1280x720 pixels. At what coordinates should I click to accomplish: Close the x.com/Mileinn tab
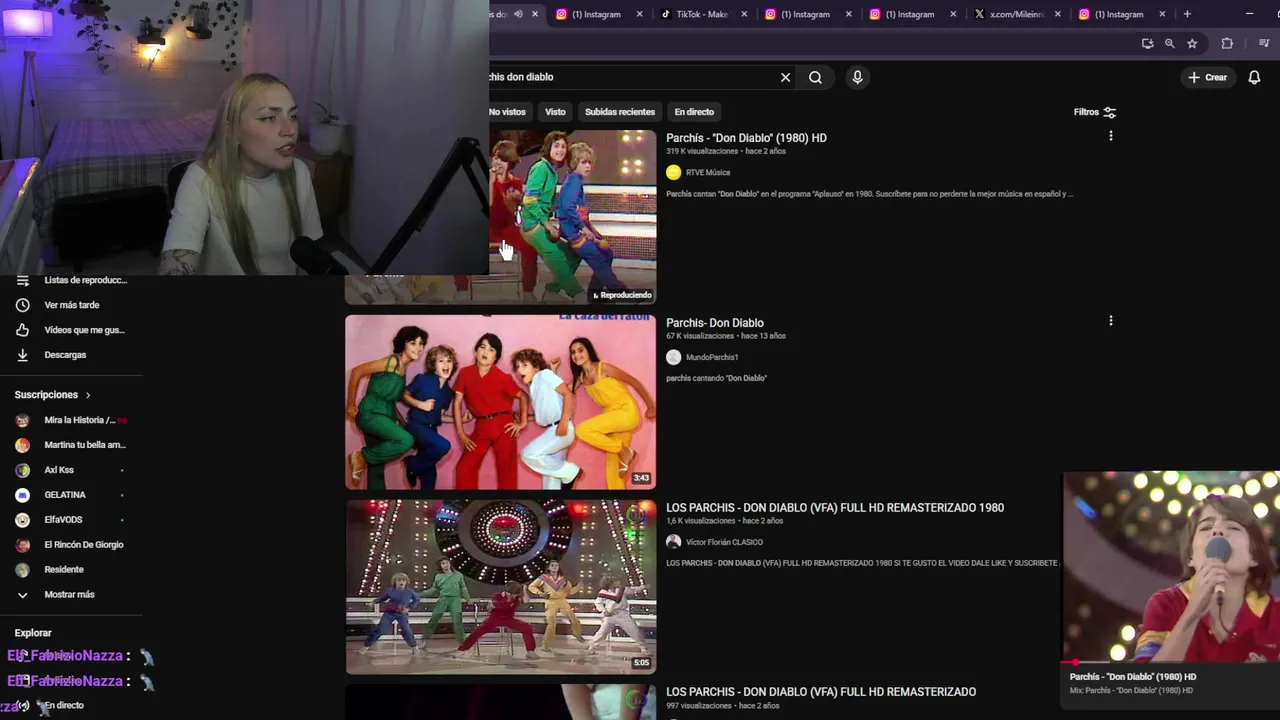click(1058, 14)
